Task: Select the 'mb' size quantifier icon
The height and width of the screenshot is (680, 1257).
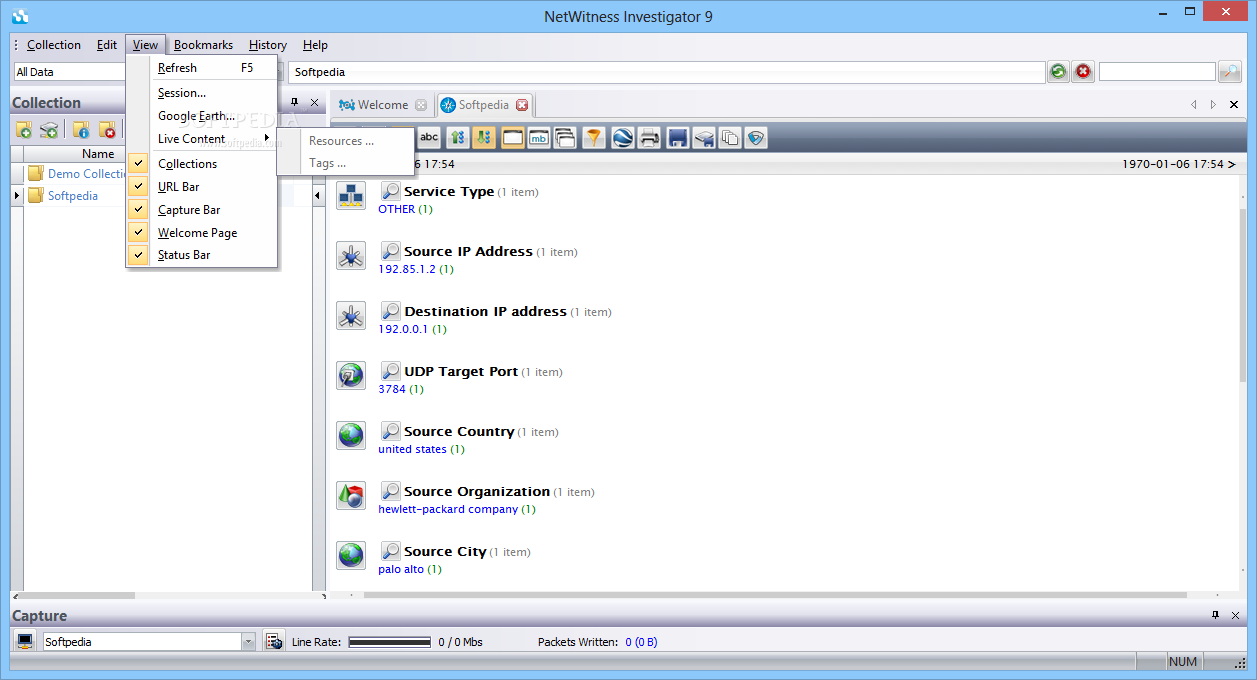Action: tap(539, 137)
